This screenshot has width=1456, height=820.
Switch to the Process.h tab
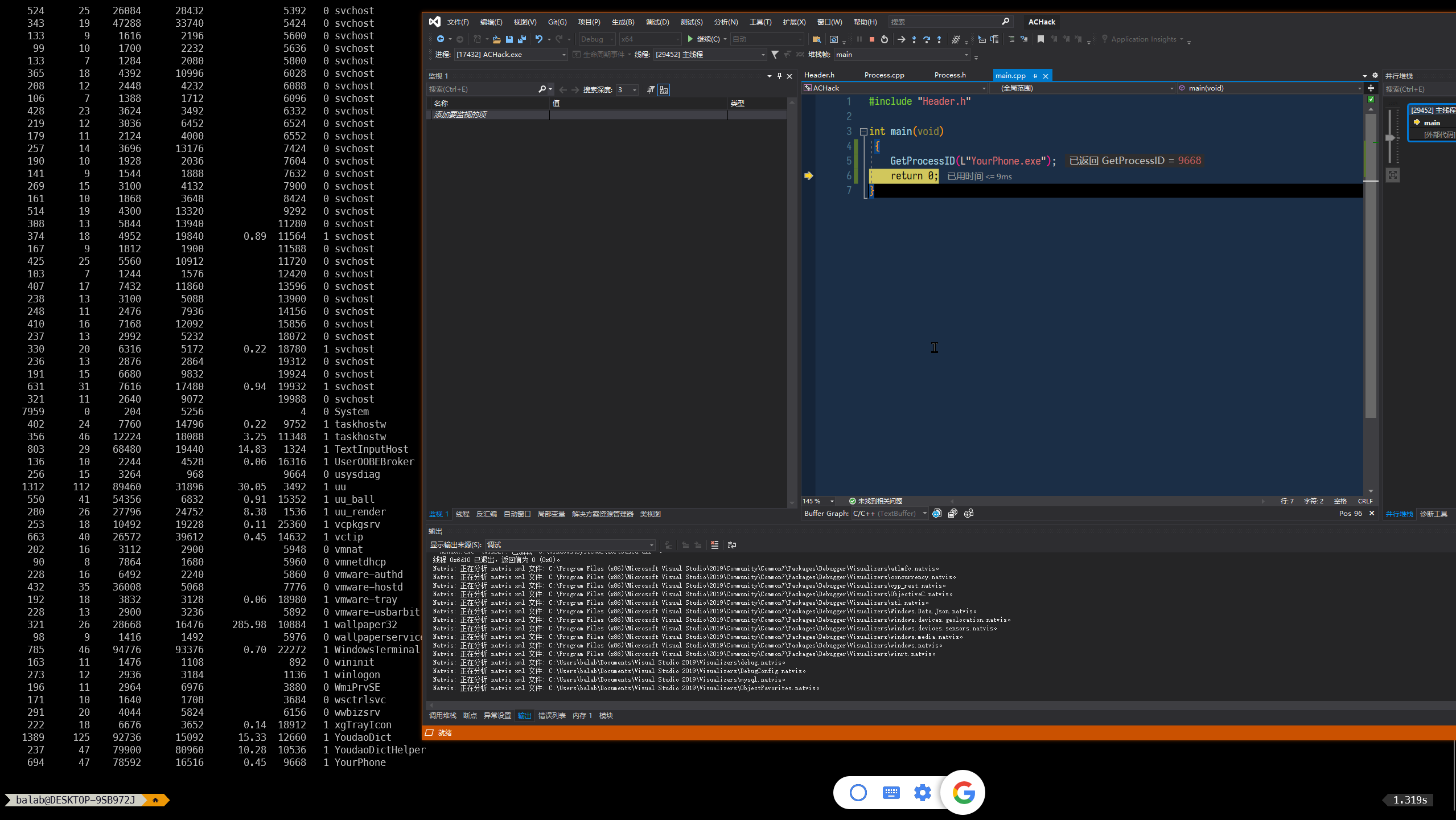pyautogui.click(x=950, y=75)
